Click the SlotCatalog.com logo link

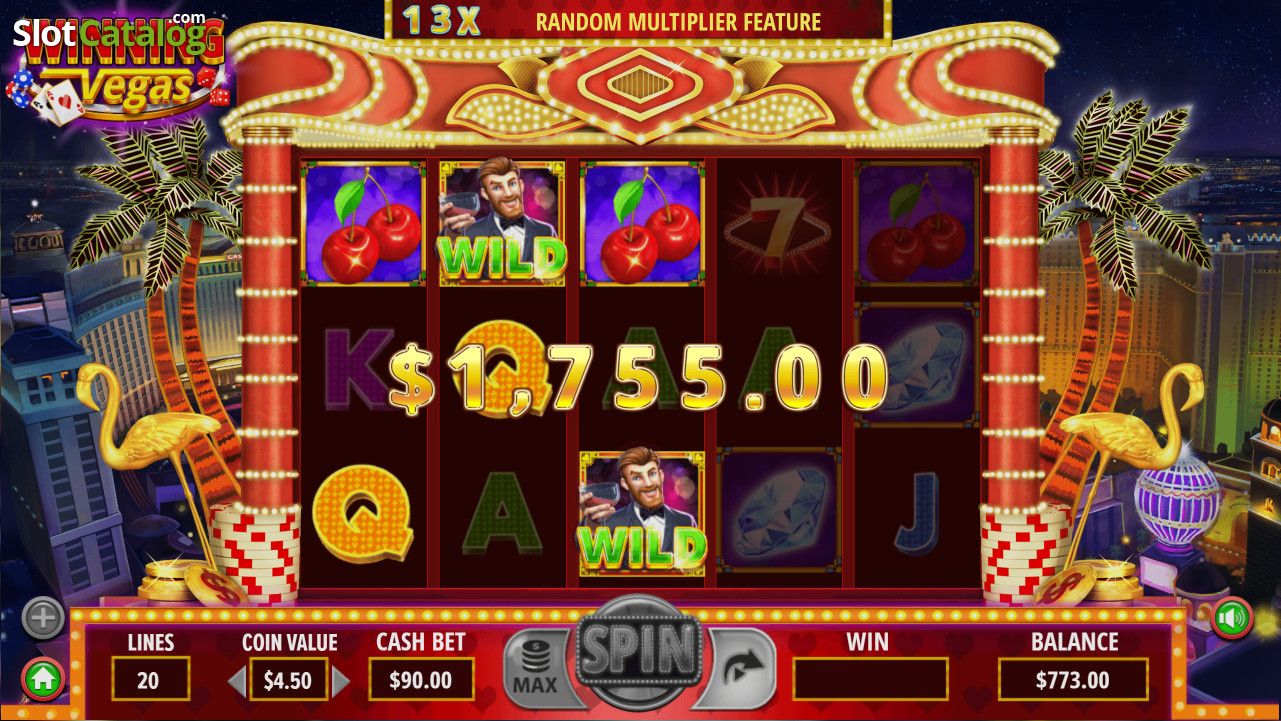pos(113,35)
